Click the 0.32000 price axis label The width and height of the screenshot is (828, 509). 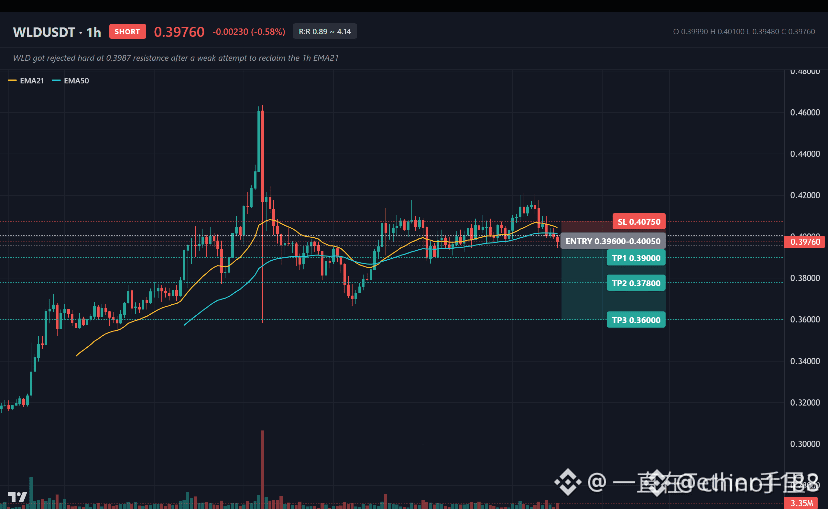(x=805, y=402)
